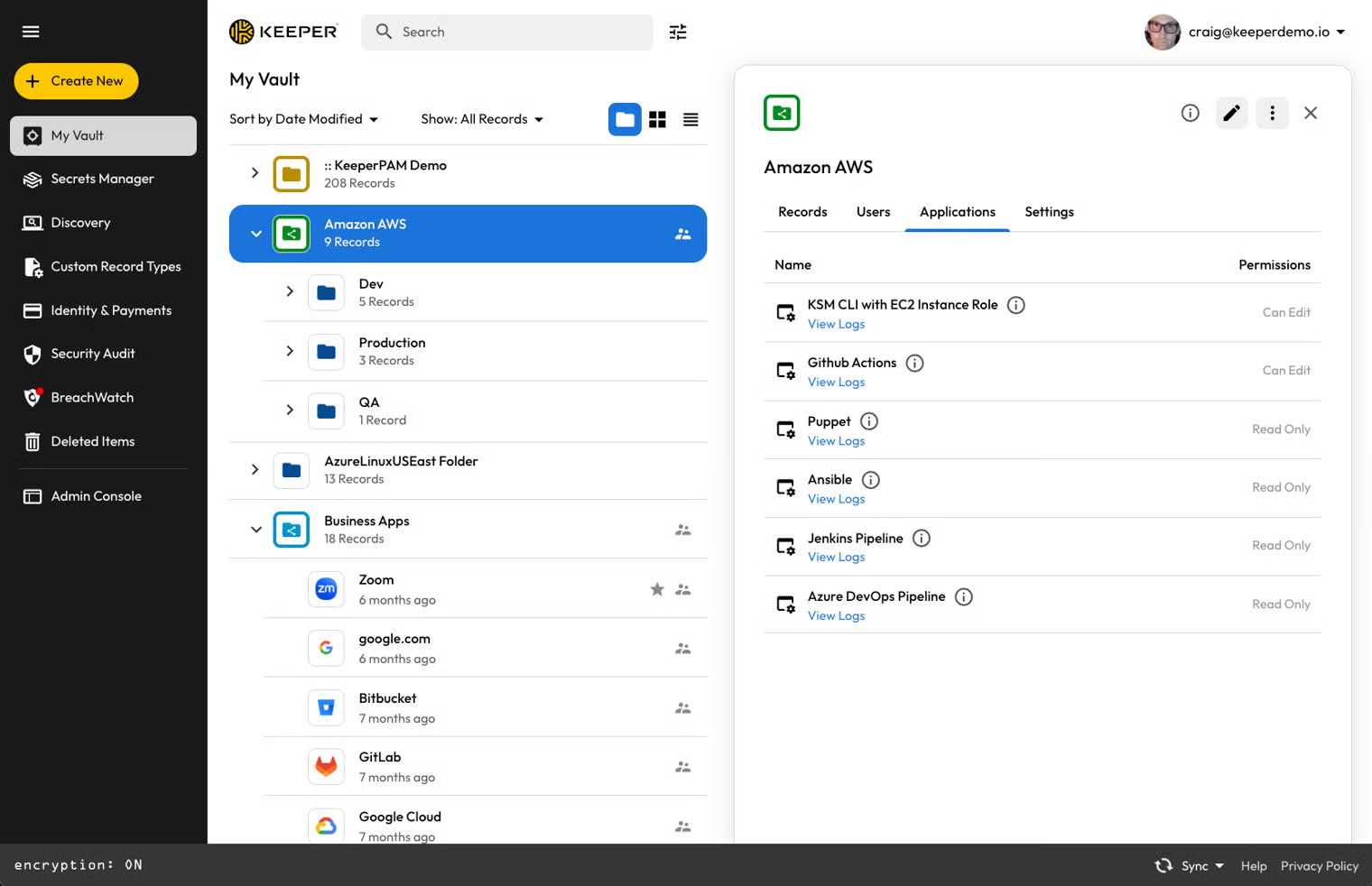The image size is (1372, 886).
Task: Switch to list view layout
Action: (x=691, y=119)
